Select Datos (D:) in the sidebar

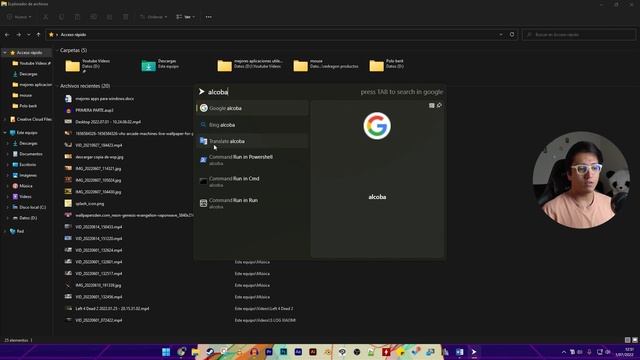click(x=24, y=218)
